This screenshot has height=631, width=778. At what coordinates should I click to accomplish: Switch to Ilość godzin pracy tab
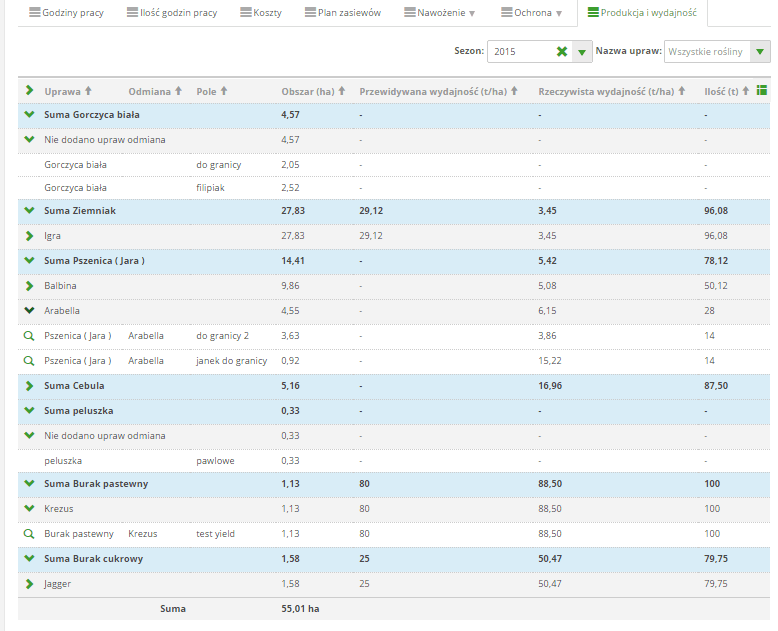click(x=172, y=12)
